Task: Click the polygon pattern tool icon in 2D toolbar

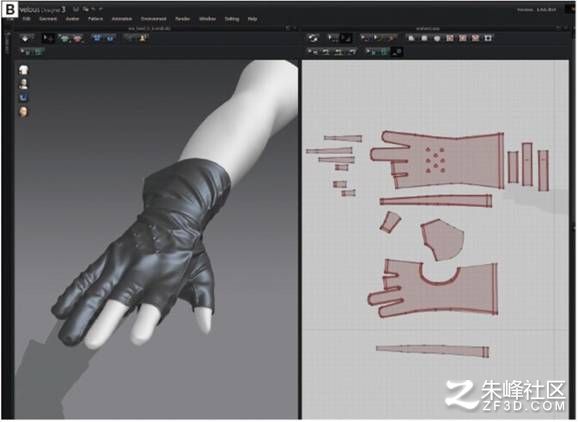Action: point(412,38)
